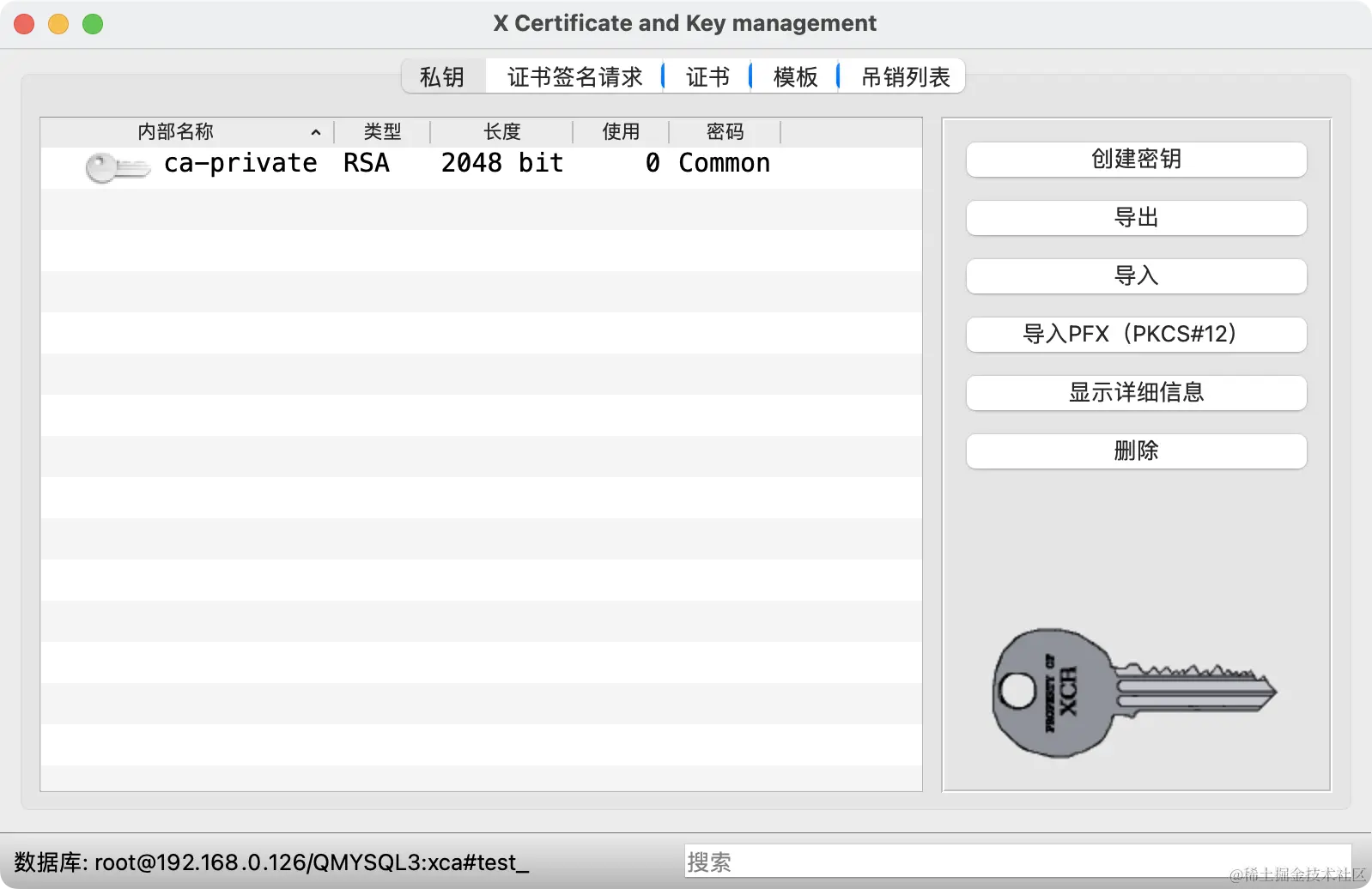Image resolution: width=1372 pixels, height=889 pixels.
Task: Switch to the 私钥 tab
Action: pos(442,76)
